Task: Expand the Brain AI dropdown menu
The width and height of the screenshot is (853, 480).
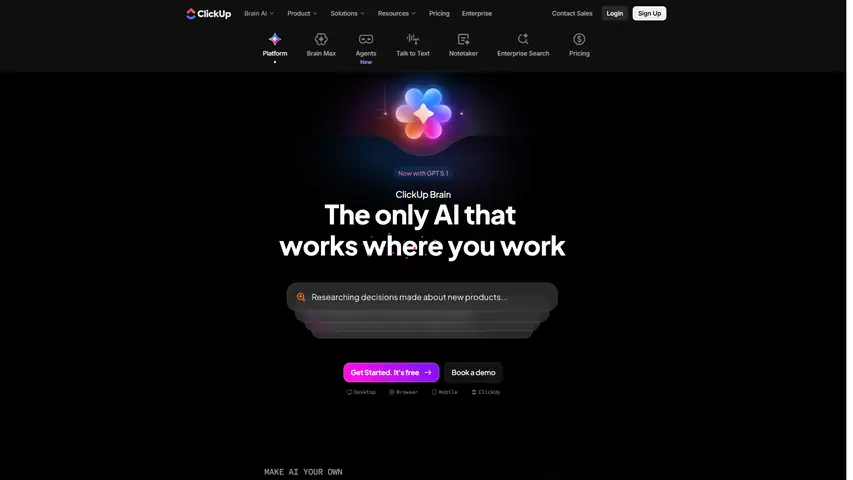Action: [259, 14]
